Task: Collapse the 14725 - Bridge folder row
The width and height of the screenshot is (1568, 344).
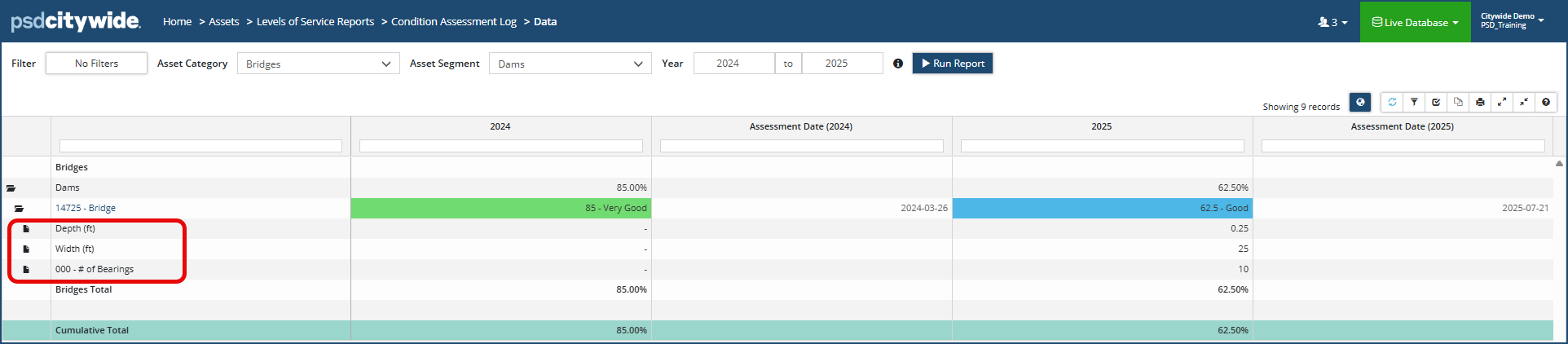Action: tap(19, 209)
